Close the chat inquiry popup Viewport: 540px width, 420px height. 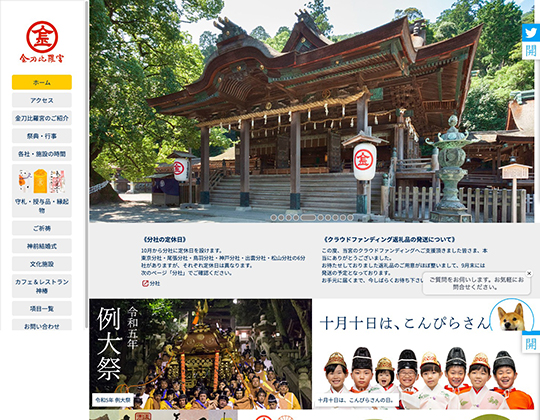529,273
